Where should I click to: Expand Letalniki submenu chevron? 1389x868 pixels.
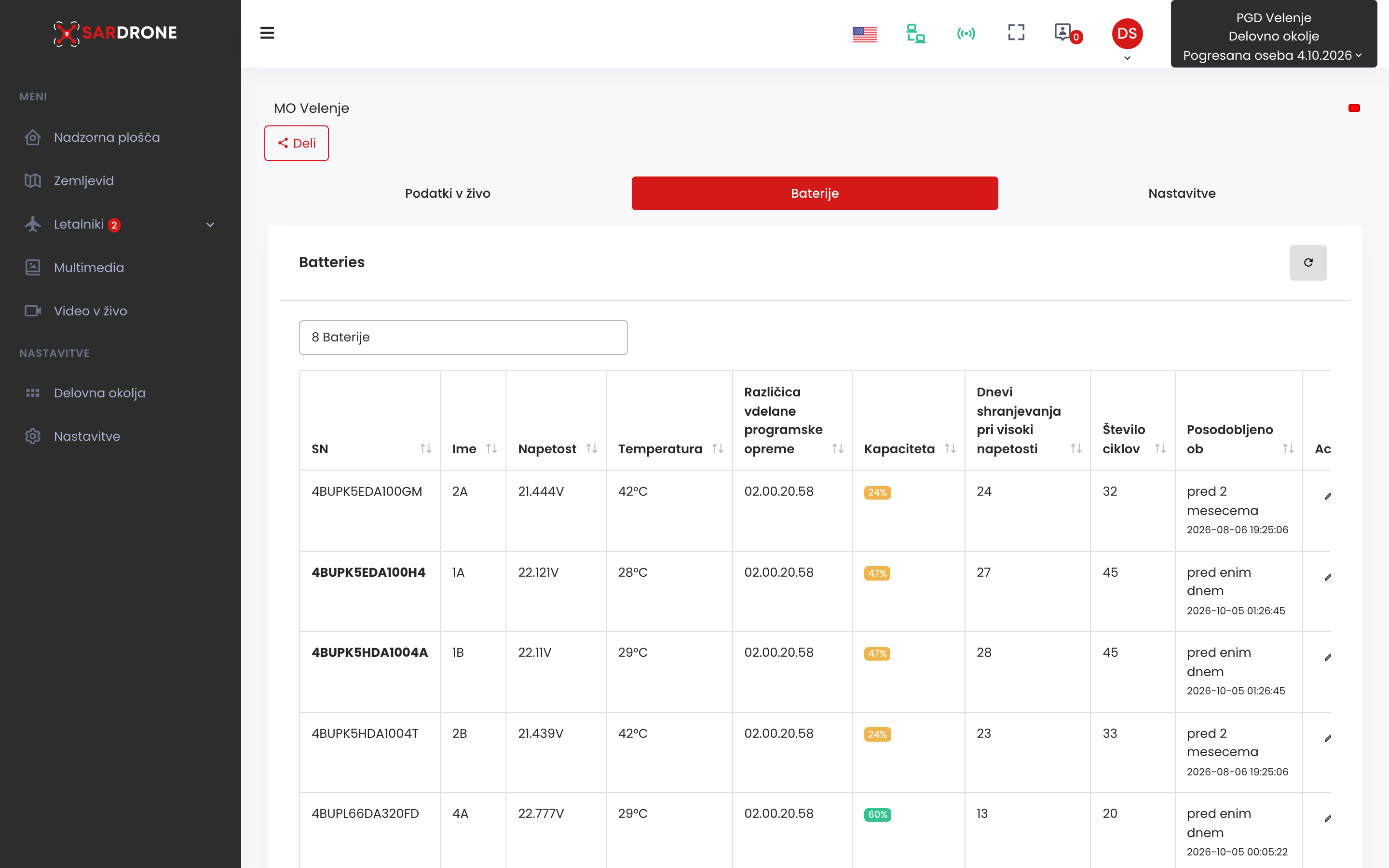click(x=210, y=224)
